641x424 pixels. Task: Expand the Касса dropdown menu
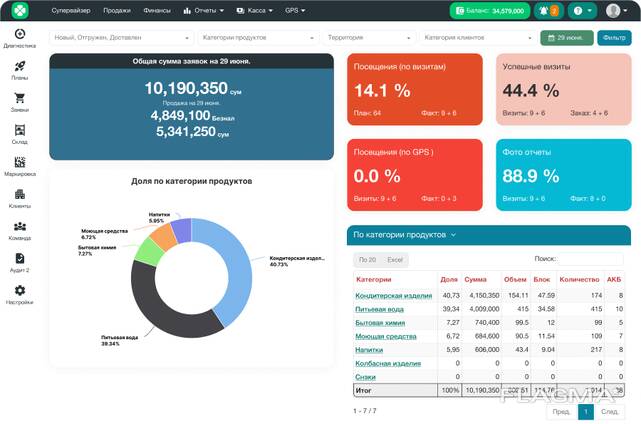tap(255, 10)
